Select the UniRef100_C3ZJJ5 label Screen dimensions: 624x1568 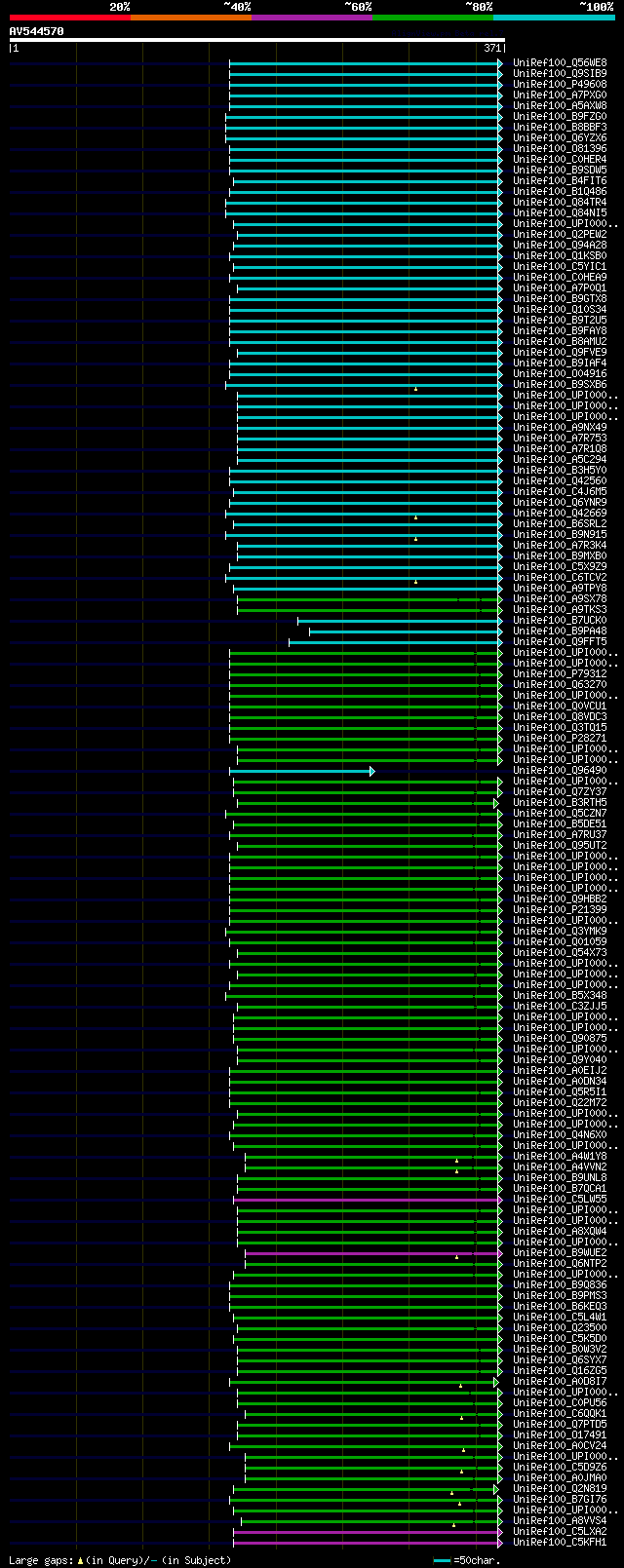coord(560,1006)
